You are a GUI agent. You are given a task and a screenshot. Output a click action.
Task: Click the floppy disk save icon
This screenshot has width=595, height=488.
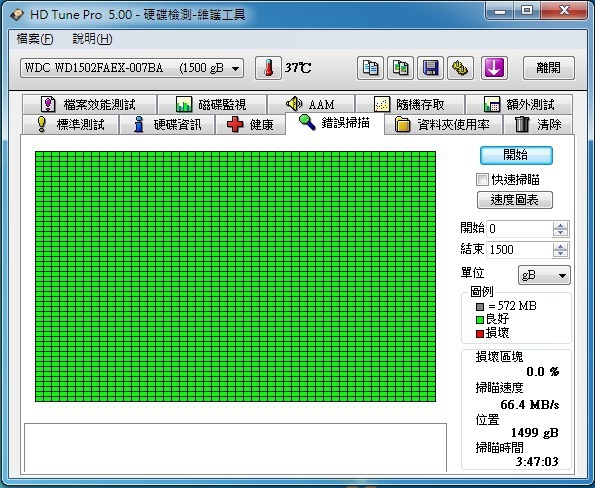pyautogui.click(x=430, y=68)
